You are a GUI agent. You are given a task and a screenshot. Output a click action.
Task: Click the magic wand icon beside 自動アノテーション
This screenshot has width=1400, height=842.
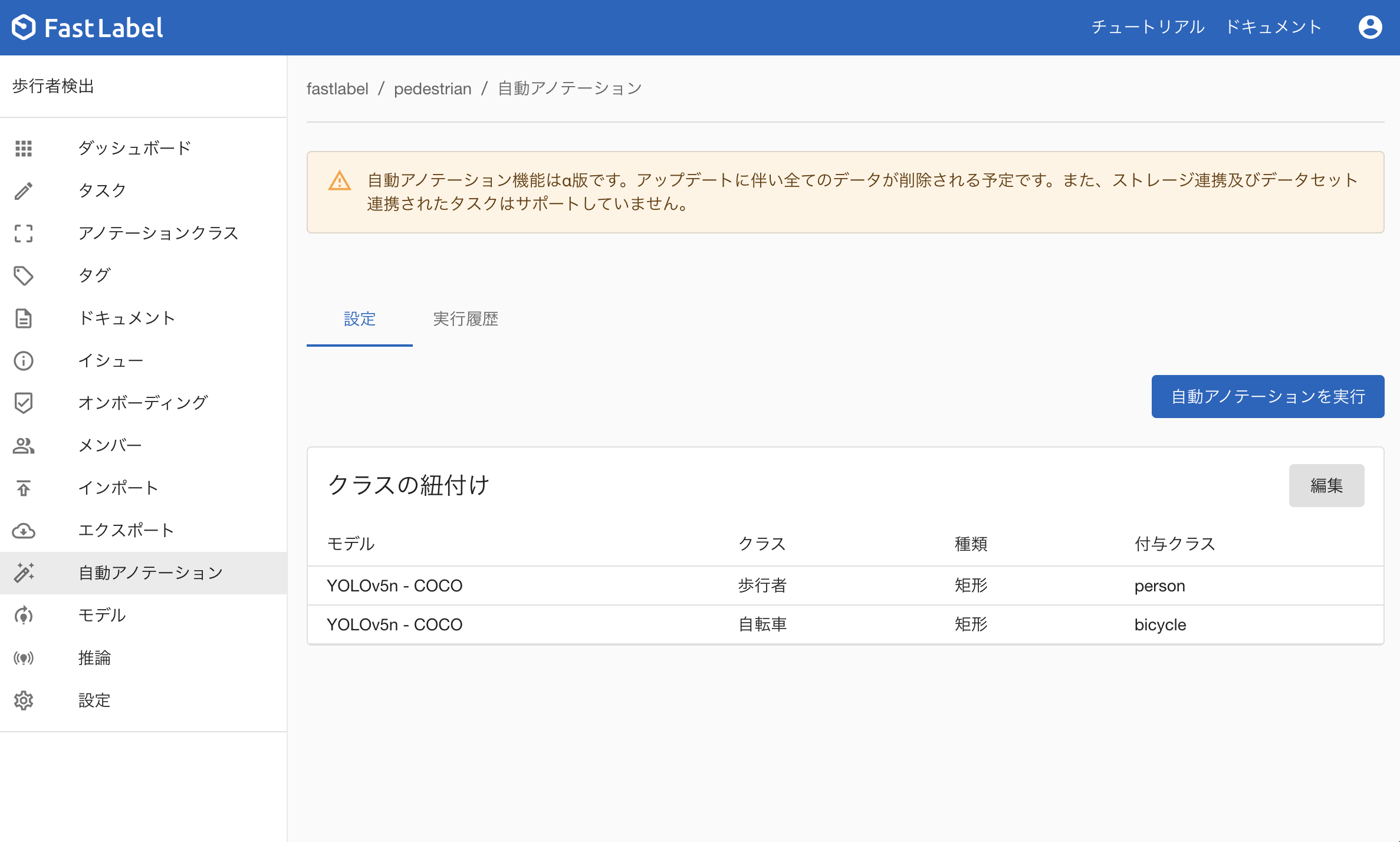(x=24, y=573)
